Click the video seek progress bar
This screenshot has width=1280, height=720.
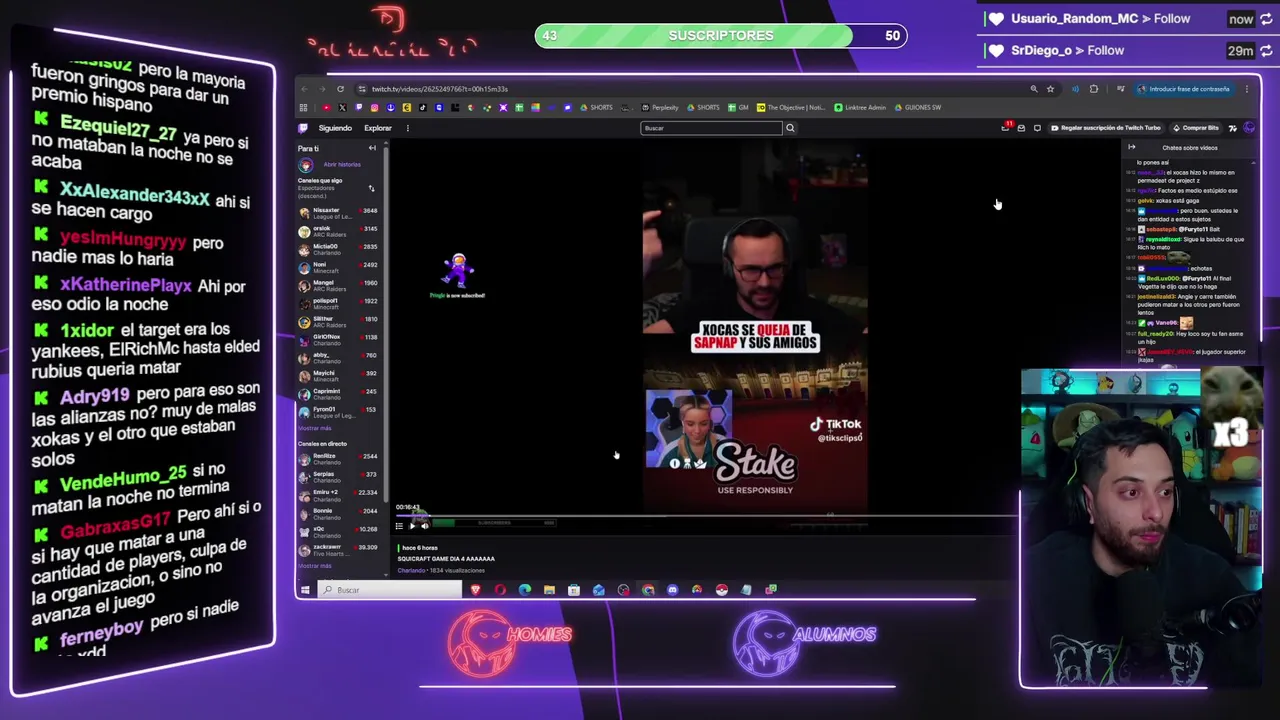707,516
